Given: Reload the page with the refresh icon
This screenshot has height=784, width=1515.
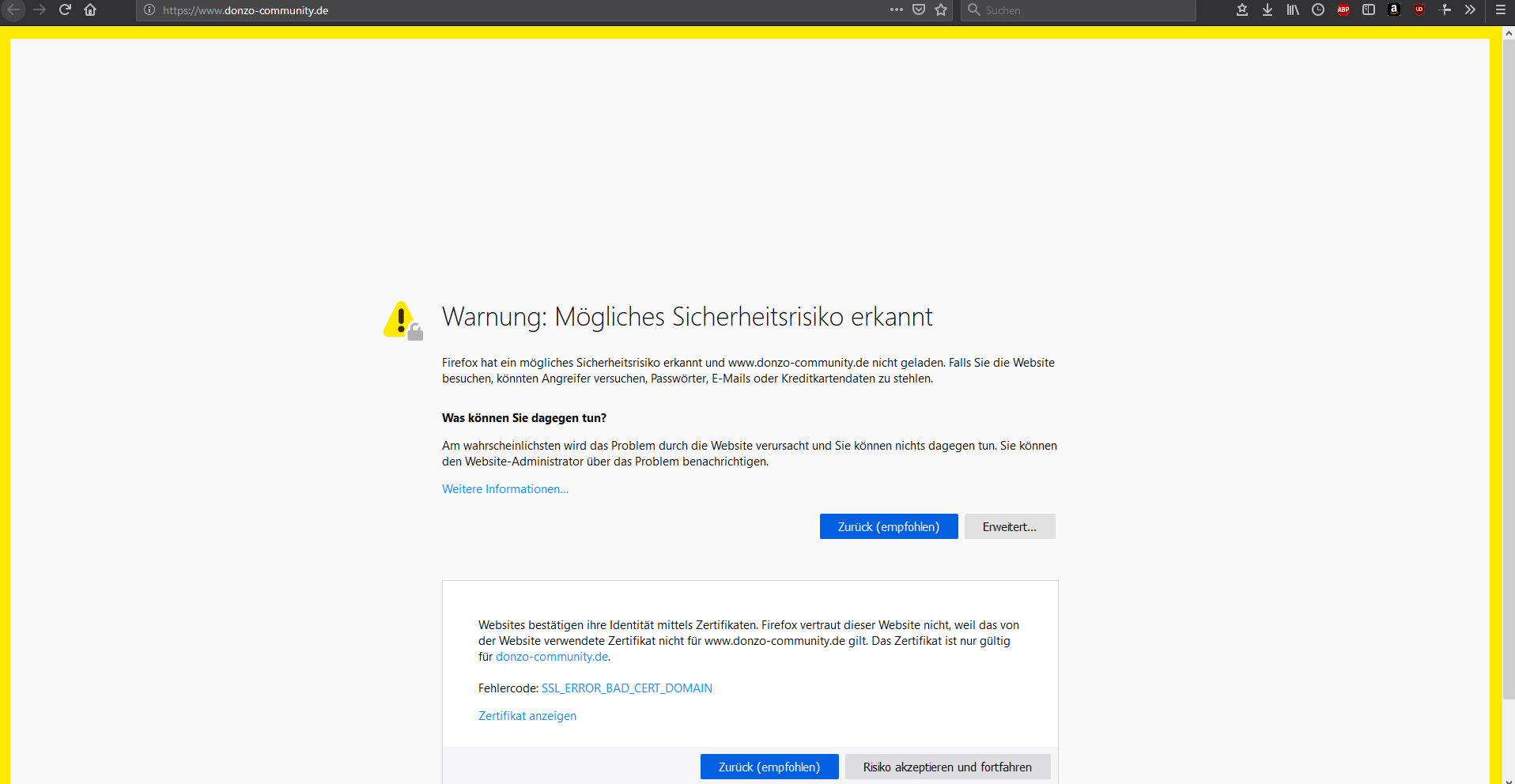Looking at the screenshot, I should coord(65,9).
